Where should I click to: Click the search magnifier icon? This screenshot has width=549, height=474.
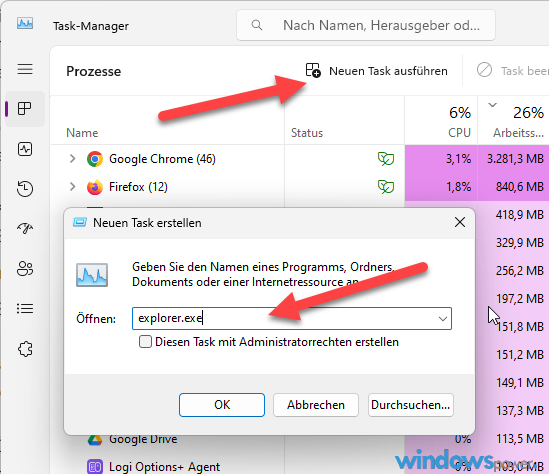(257, 25)
